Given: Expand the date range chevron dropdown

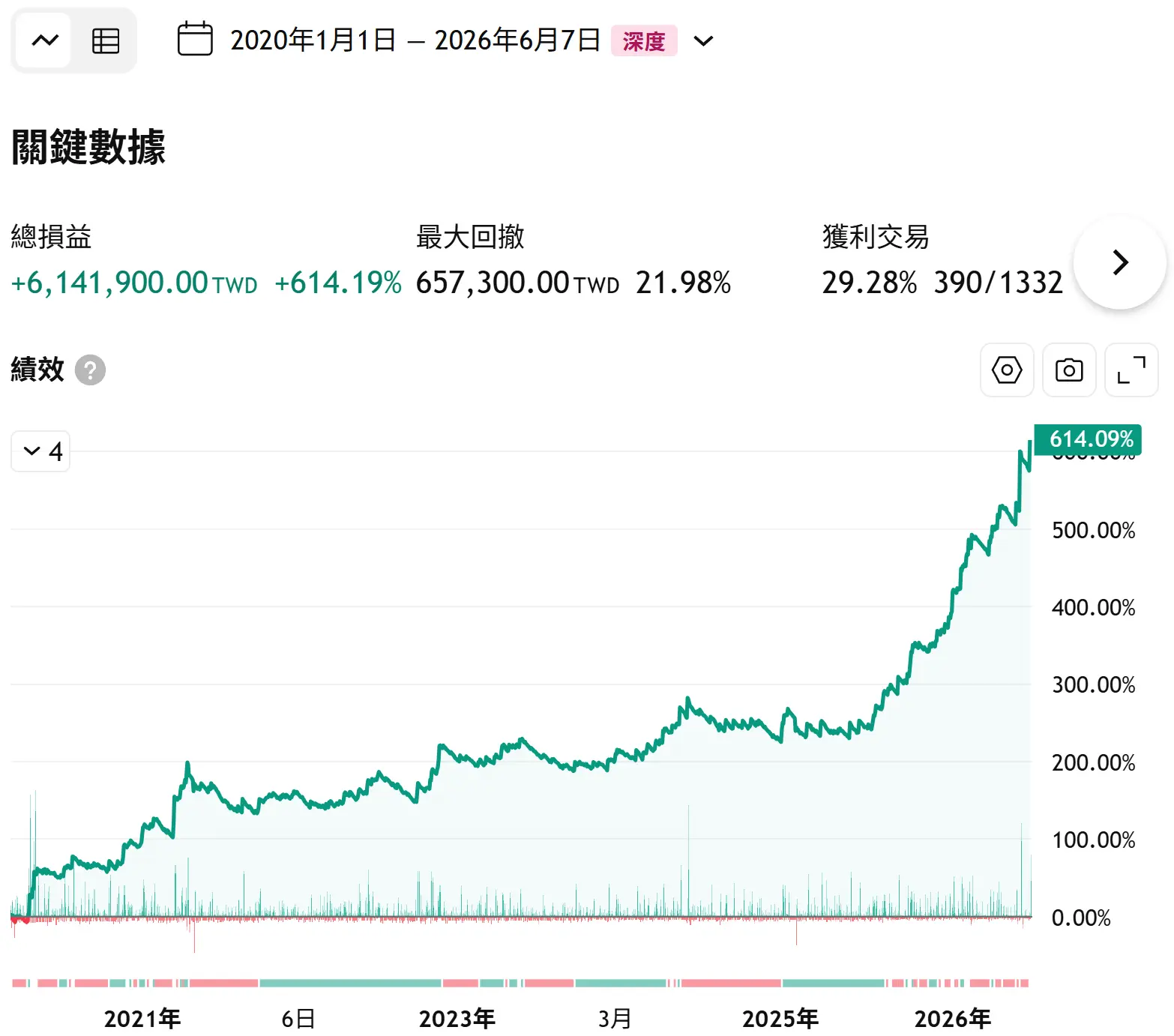Looking at the screenshot, I should coord(703,40).
